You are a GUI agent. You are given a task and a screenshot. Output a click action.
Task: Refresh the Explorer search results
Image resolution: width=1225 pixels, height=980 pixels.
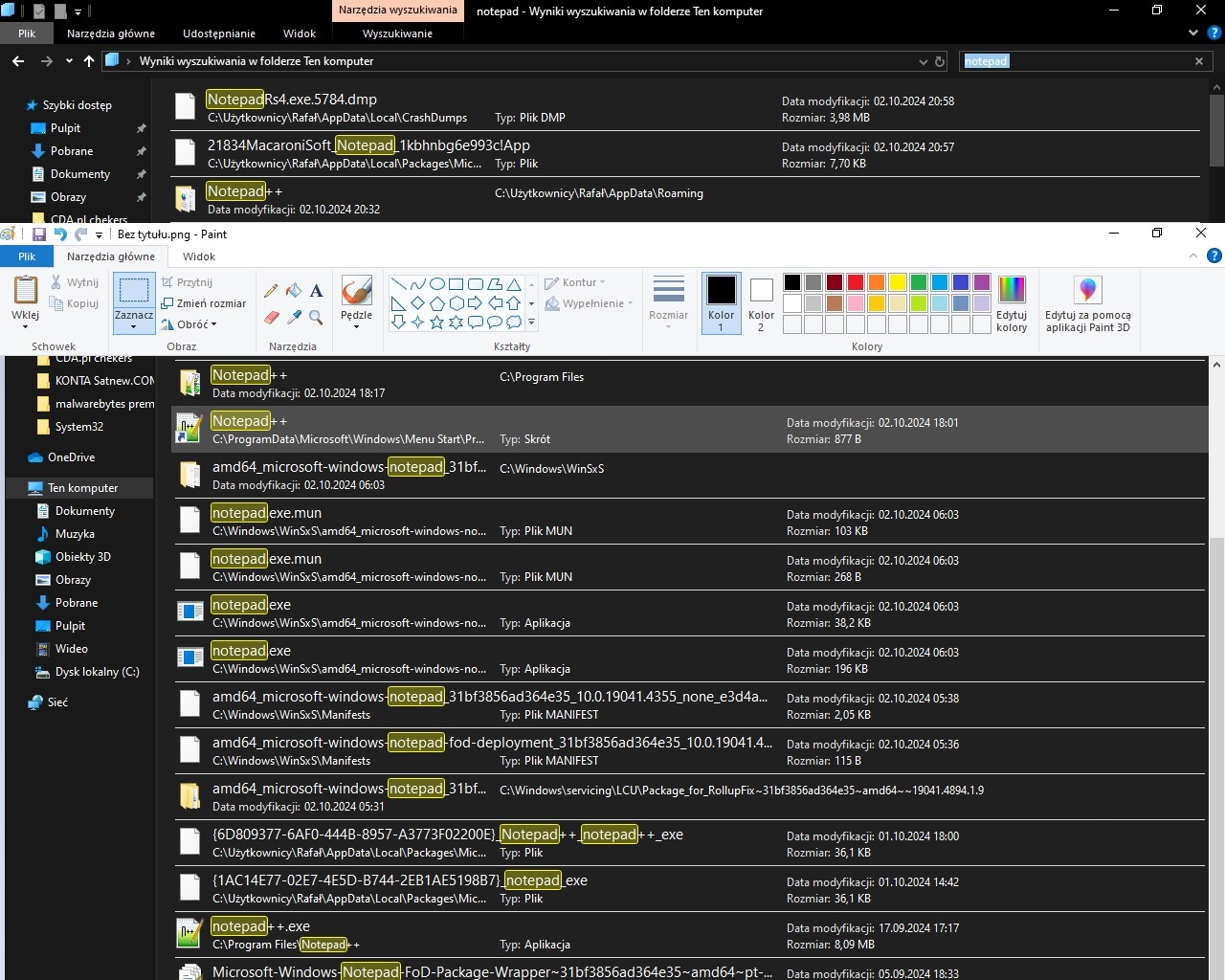click(x=940, y=61)
